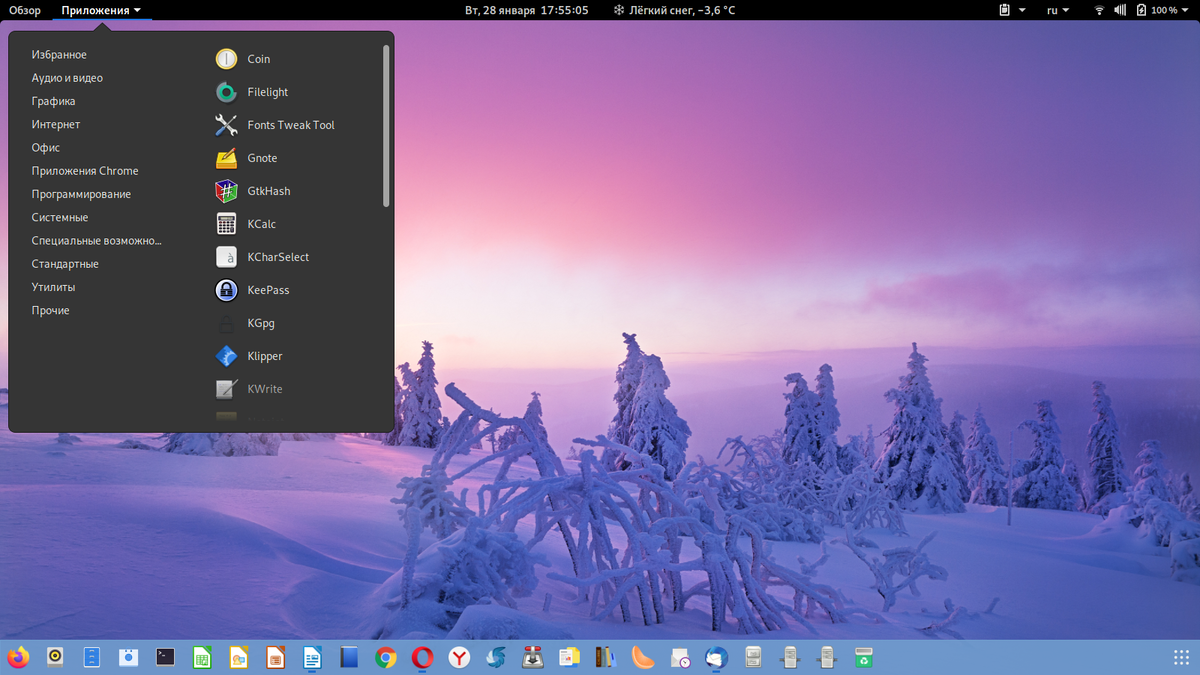Screen dimensions: 1200x675
Task: Click the Обзор activities button
Action: click(25, 10)
